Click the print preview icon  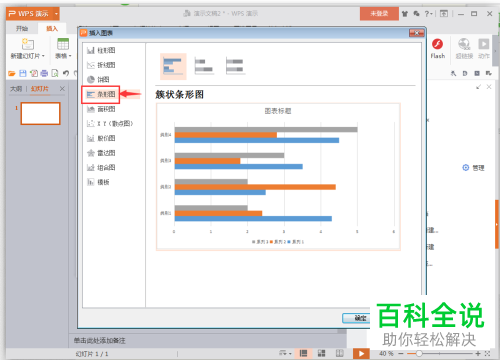pos(55,73)
